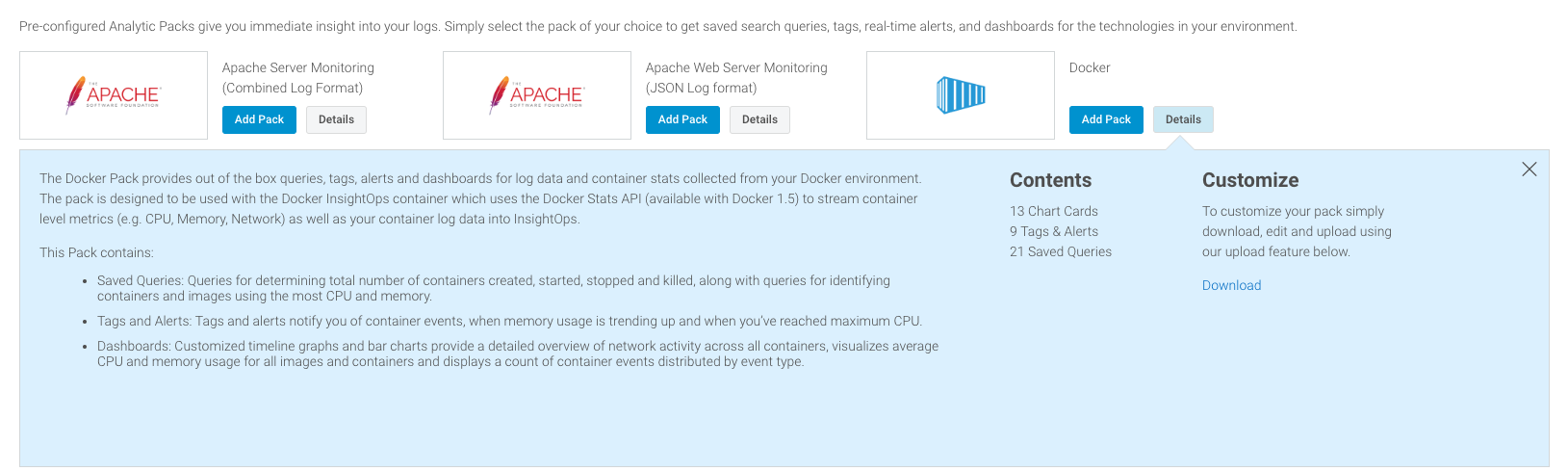Click the Apache logo for the JSON Log format pack
The height and width of the screenshot is (471, 1568).
tap(537, 95)
